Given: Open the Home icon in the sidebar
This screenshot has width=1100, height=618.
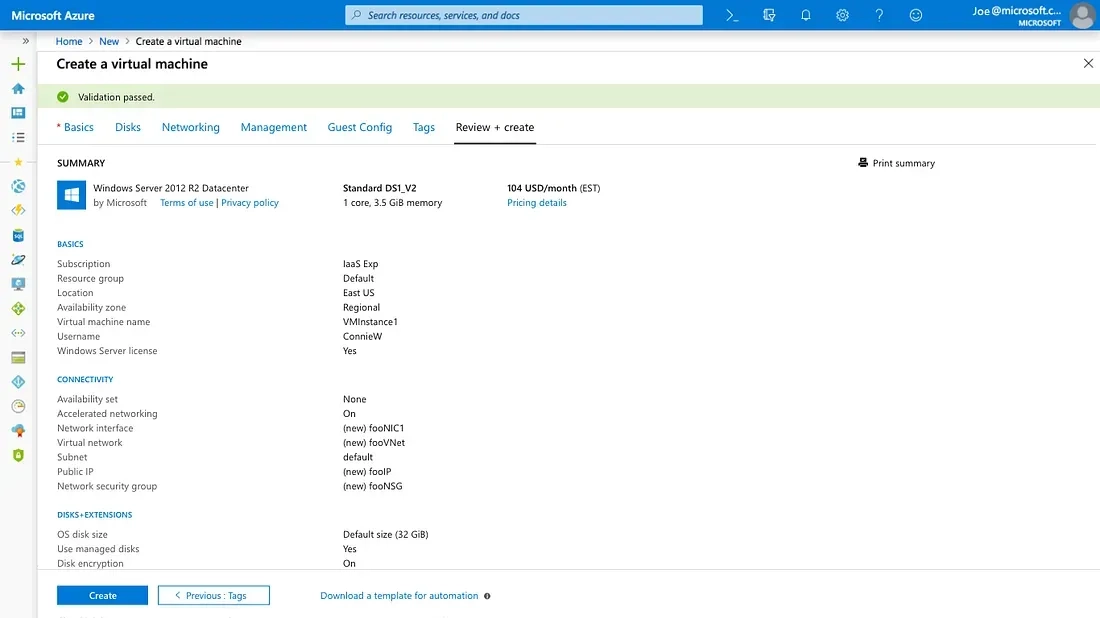Looking at the screenshot, I should [x=18, y=88].
